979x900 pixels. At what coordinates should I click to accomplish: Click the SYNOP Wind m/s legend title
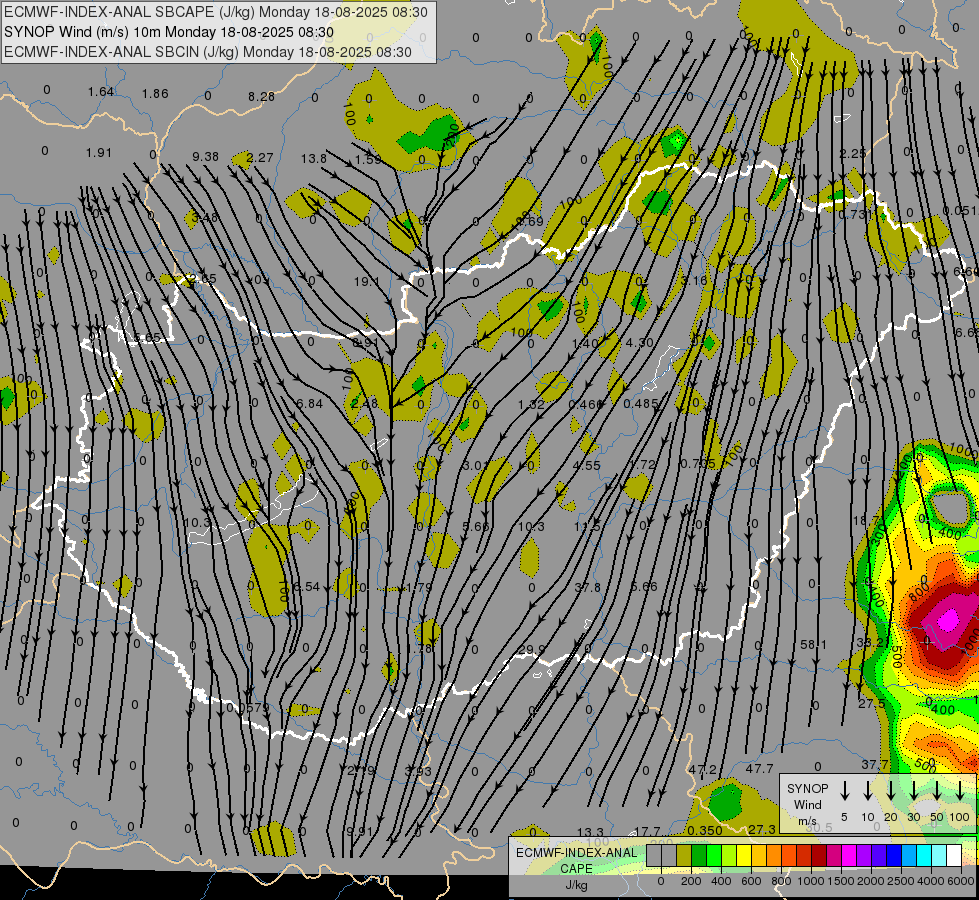pyautogui.click(x=807, y=804)
